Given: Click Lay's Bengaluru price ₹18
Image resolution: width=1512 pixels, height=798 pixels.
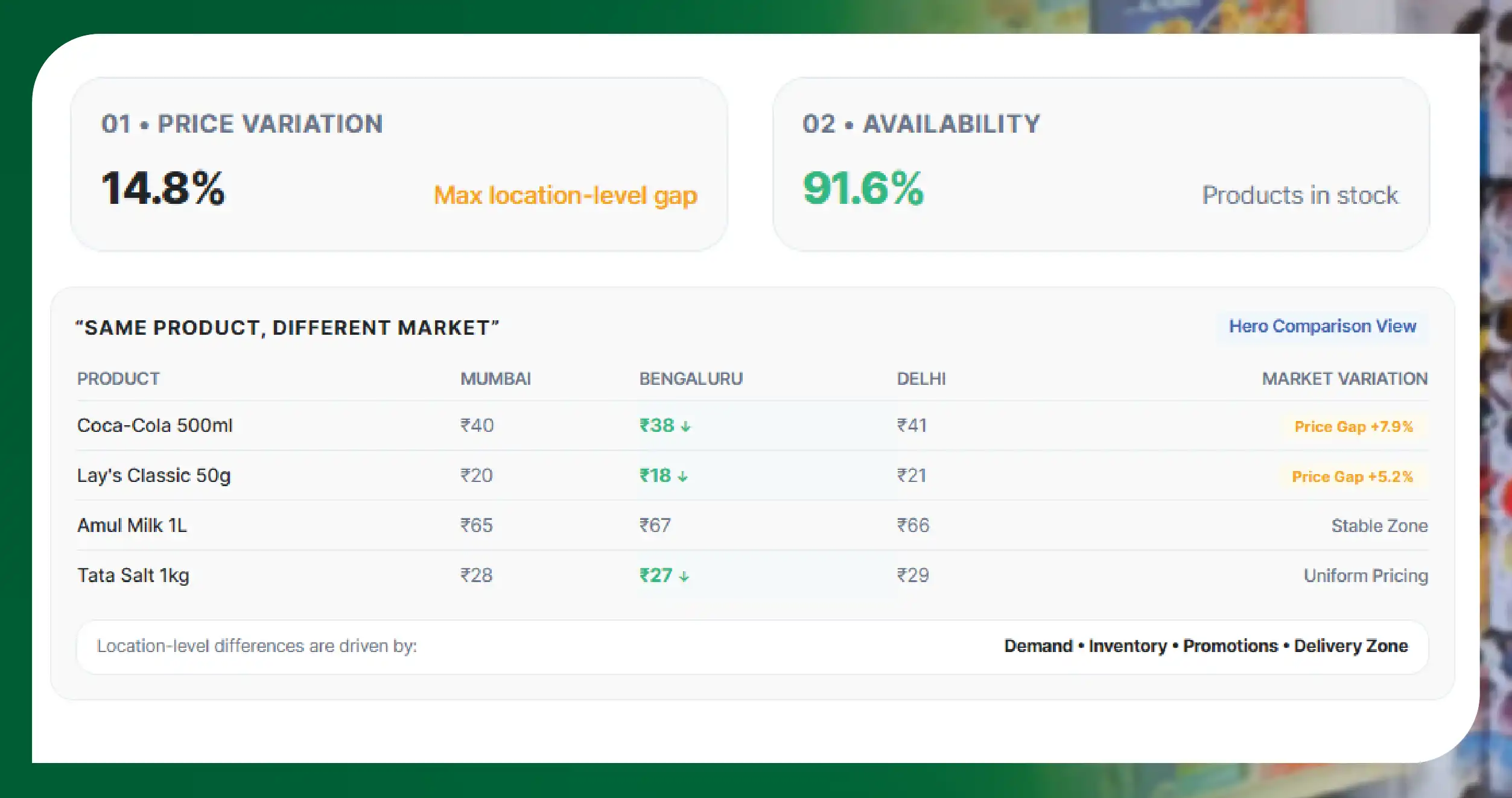Looking at the screenshot, I should pos(655,475).
